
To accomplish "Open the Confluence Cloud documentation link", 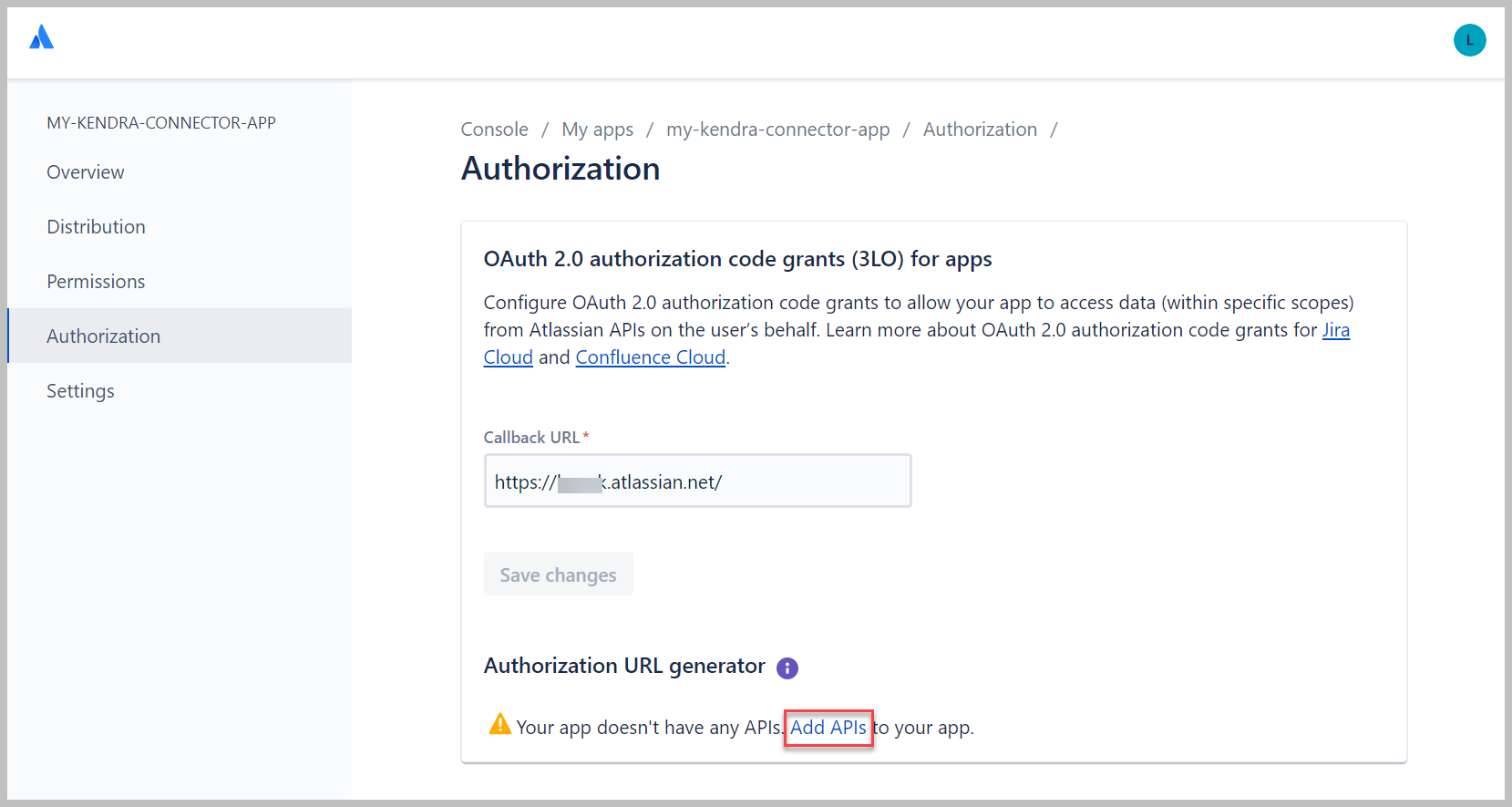I will pos(651,357).
